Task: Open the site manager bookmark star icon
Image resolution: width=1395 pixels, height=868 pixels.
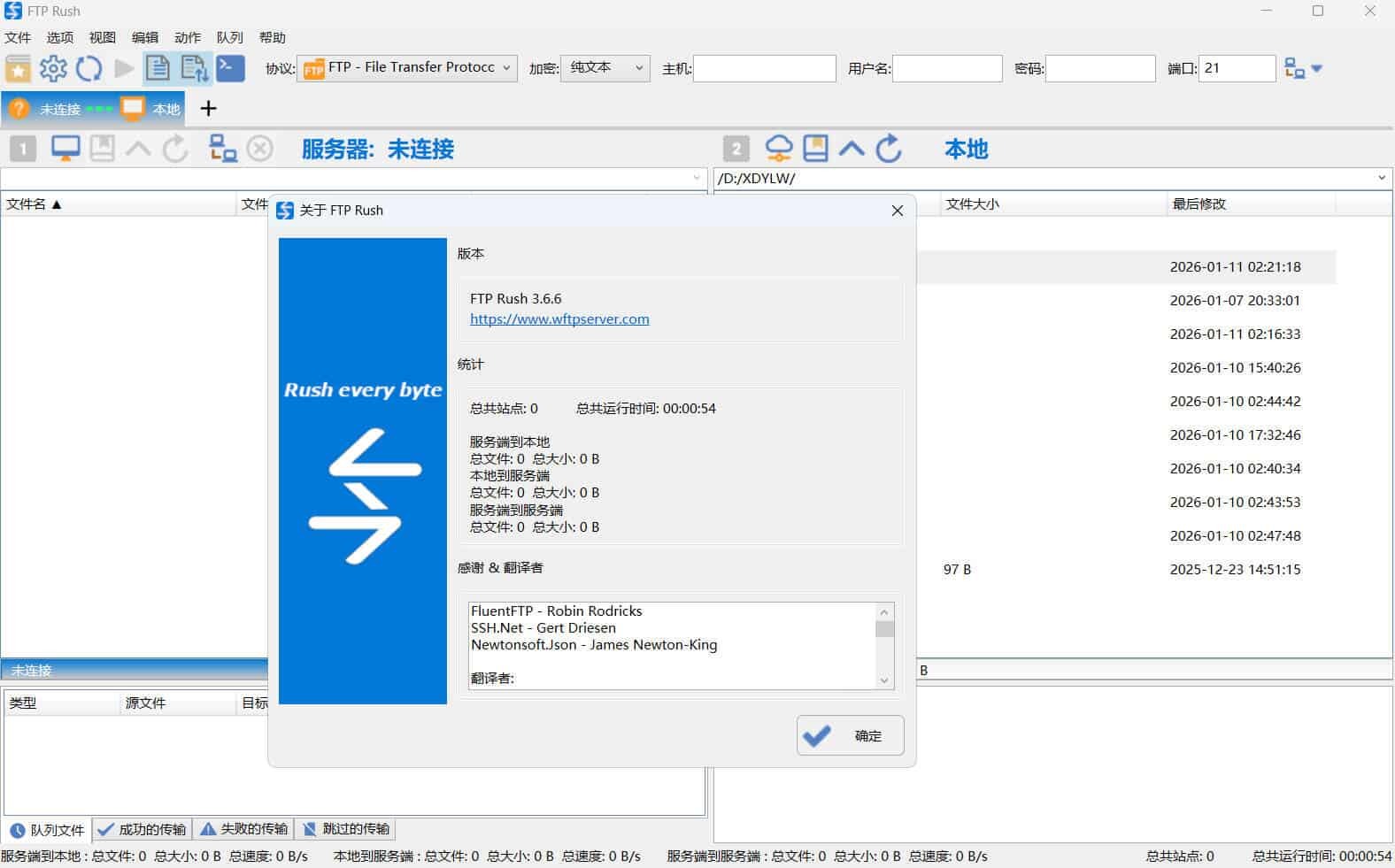Action: 18,68
